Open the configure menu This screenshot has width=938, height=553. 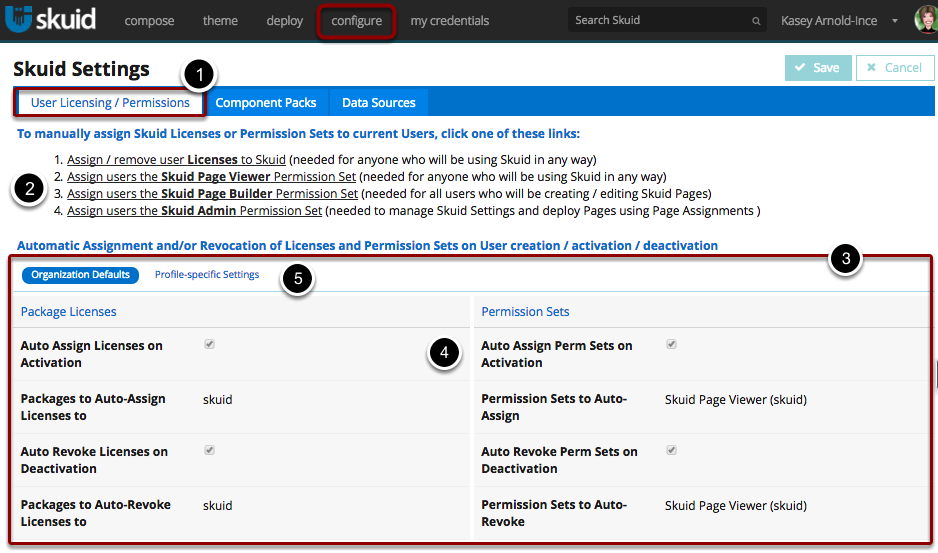click(x=356, y=21)
